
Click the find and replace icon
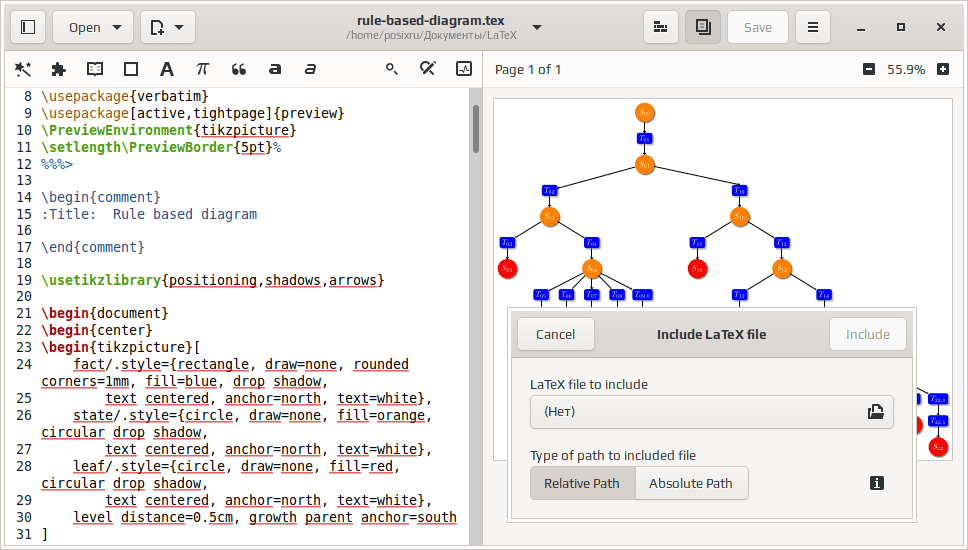coord(427,69)
